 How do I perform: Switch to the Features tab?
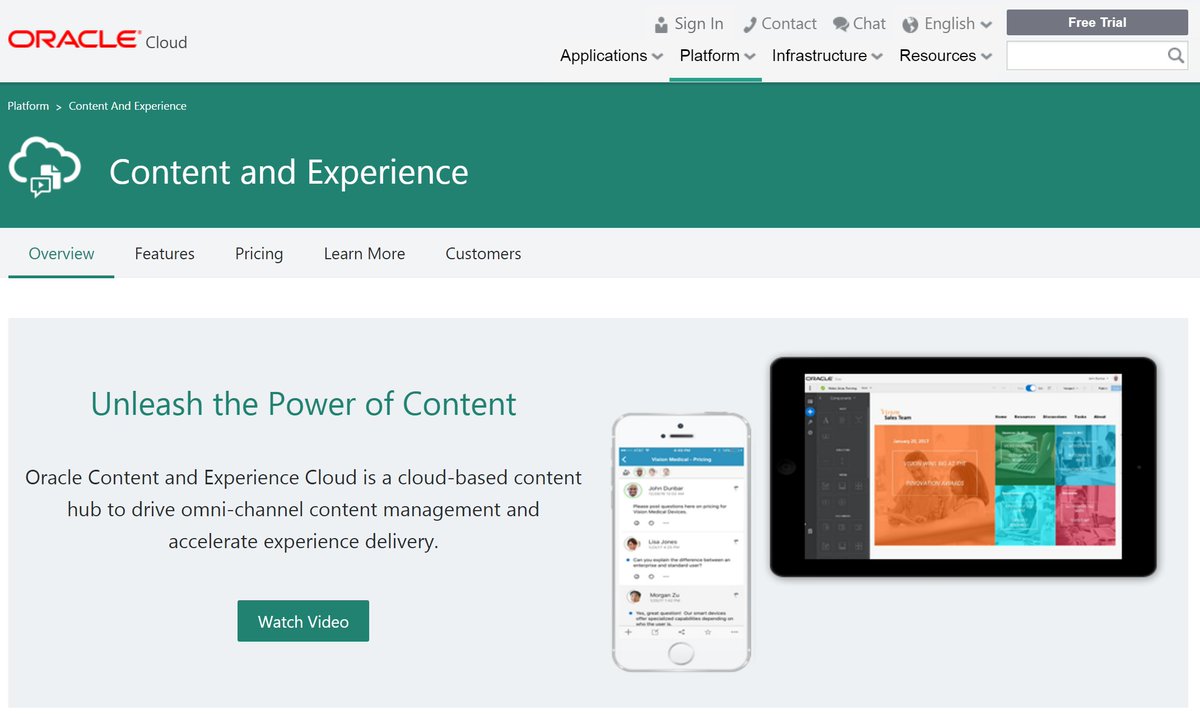[164, 254]
